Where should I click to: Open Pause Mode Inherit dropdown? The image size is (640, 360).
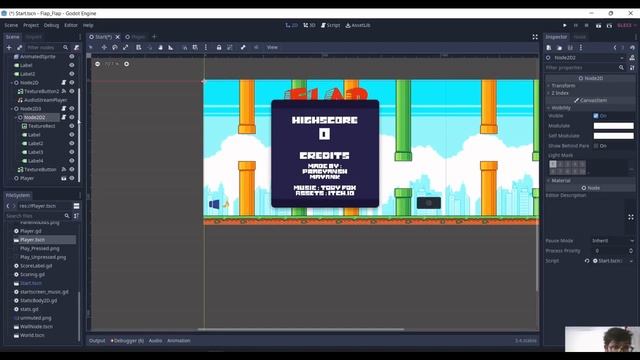pyautogui.click(x=613, y=241)
